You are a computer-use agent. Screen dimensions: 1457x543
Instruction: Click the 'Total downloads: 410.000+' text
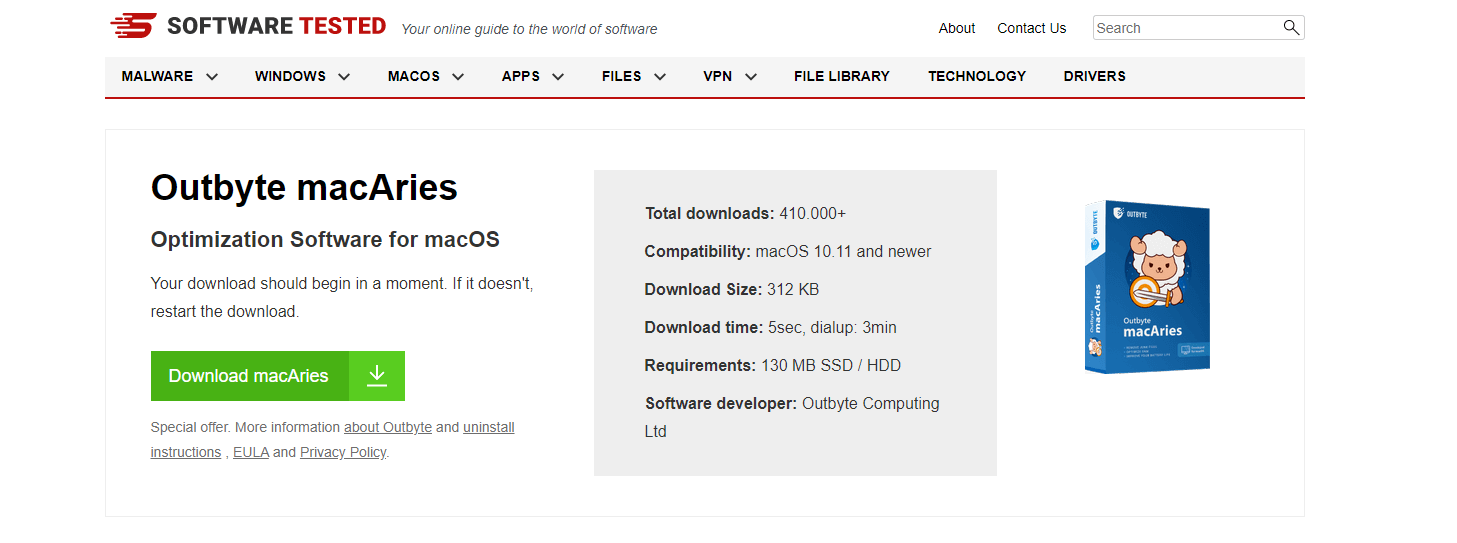746,213
